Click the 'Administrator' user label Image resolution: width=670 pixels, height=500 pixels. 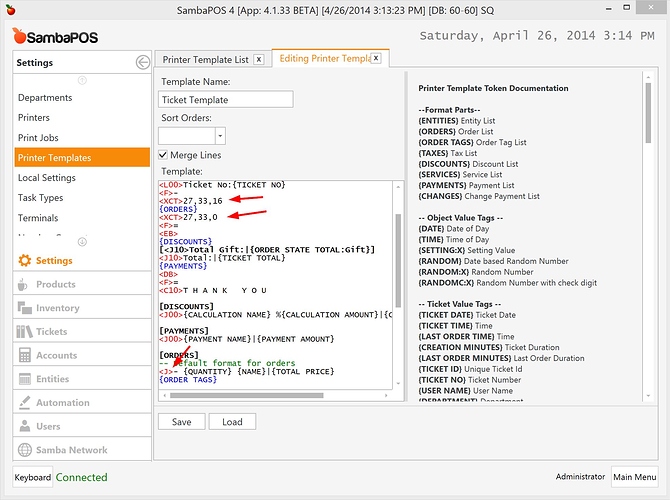click(580, 476)
